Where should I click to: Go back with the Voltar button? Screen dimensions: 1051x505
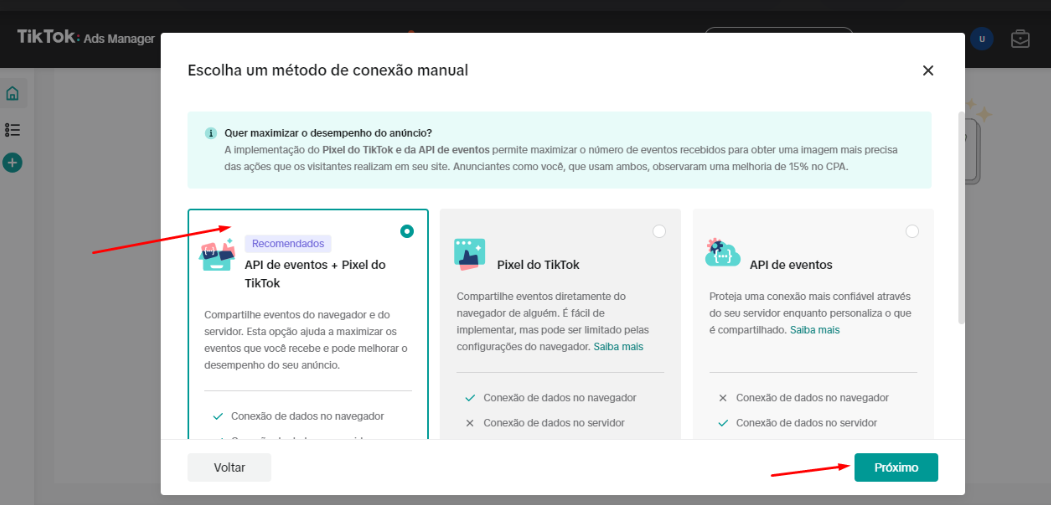[229, 467]
